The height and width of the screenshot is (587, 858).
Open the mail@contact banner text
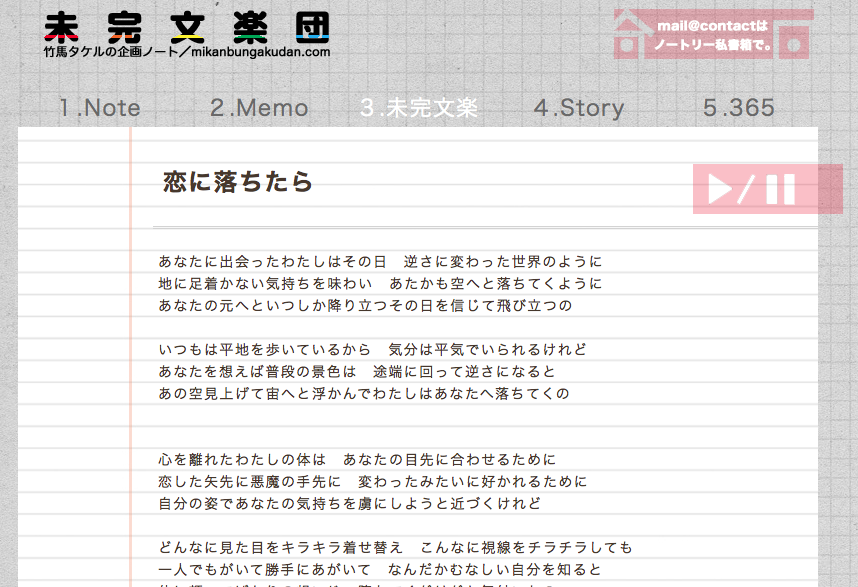point(712,35)
